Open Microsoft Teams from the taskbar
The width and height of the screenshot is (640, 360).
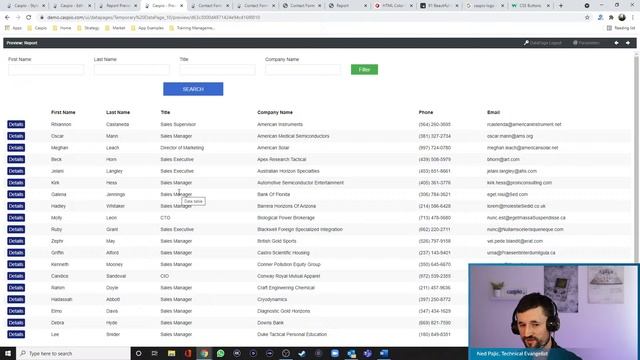(x=367, y=353)
